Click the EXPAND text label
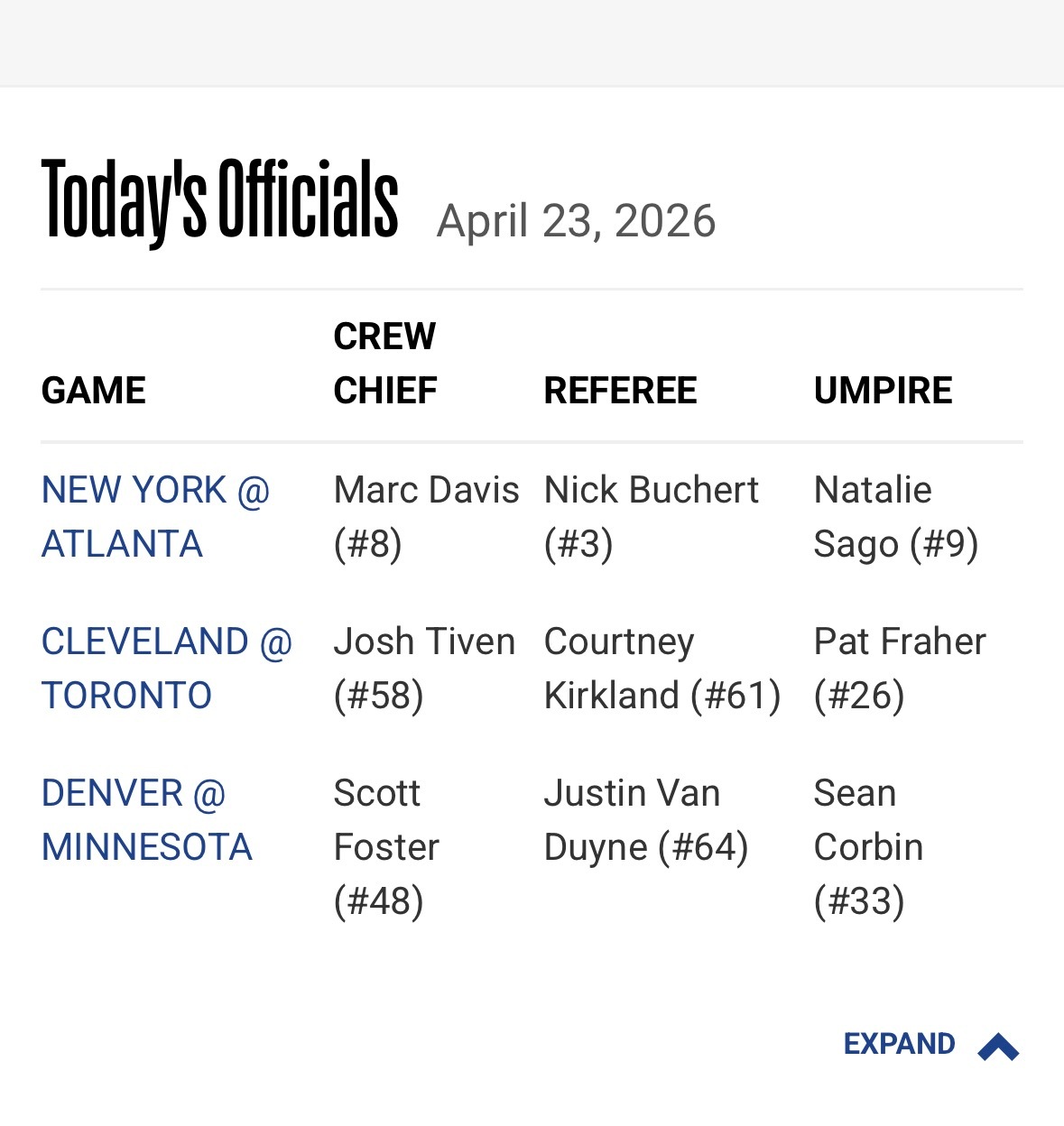 [899, 1044]
